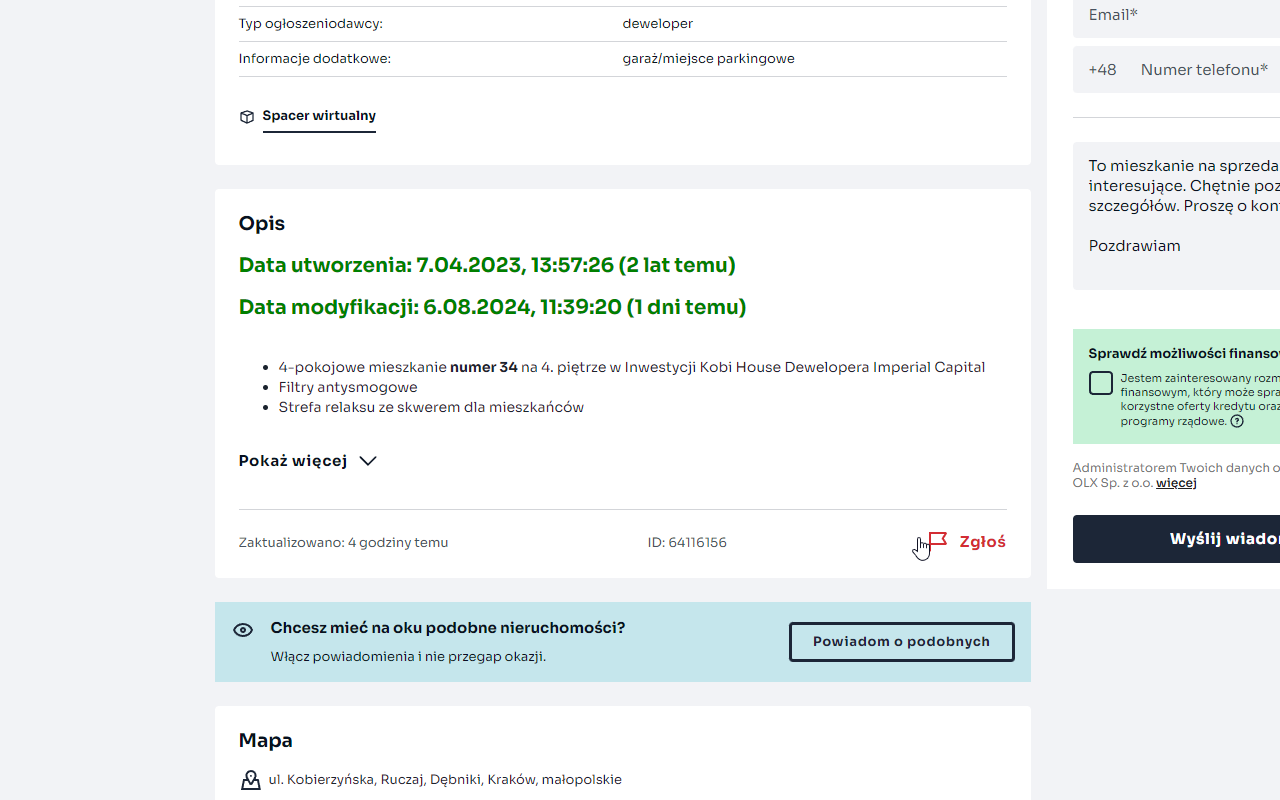
Task: Click the ul. Kobierzyńska address text
Action: tap(445, 780)
